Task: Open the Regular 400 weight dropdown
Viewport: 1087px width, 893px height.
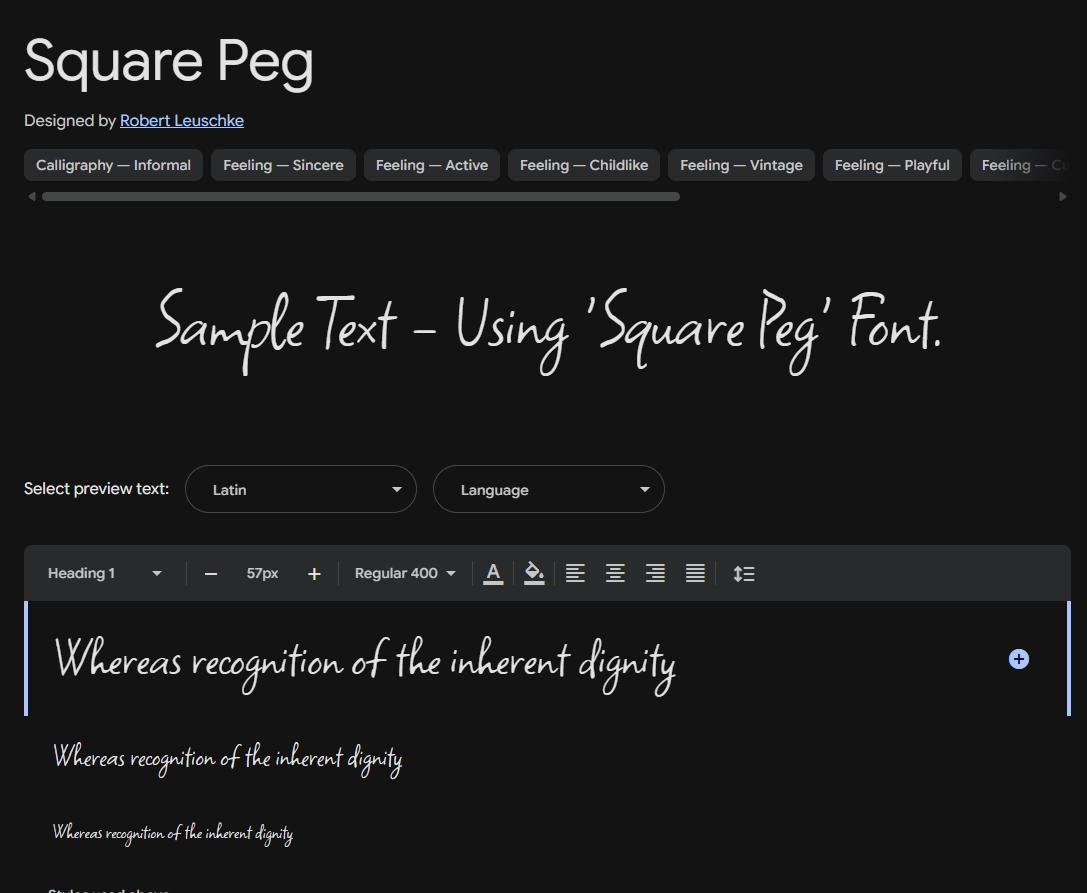Action: click(x=405, y=573)
